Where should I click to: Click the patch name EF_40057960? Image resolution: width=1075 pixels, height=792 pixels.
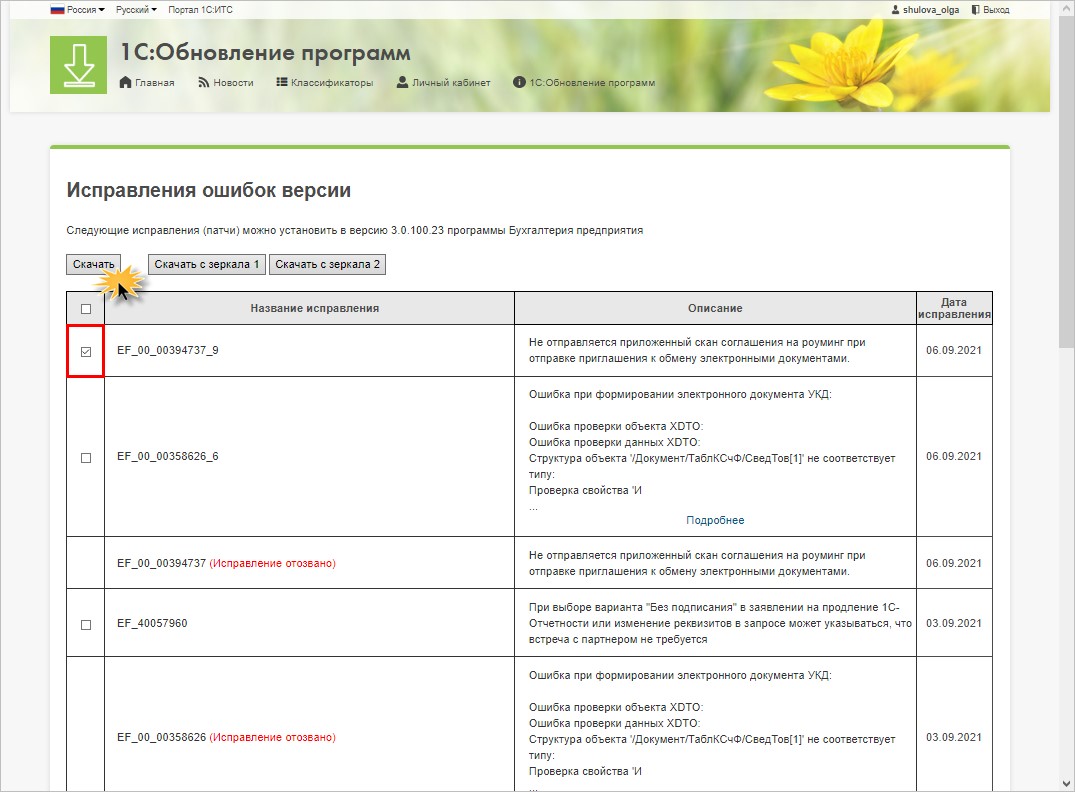152,623
